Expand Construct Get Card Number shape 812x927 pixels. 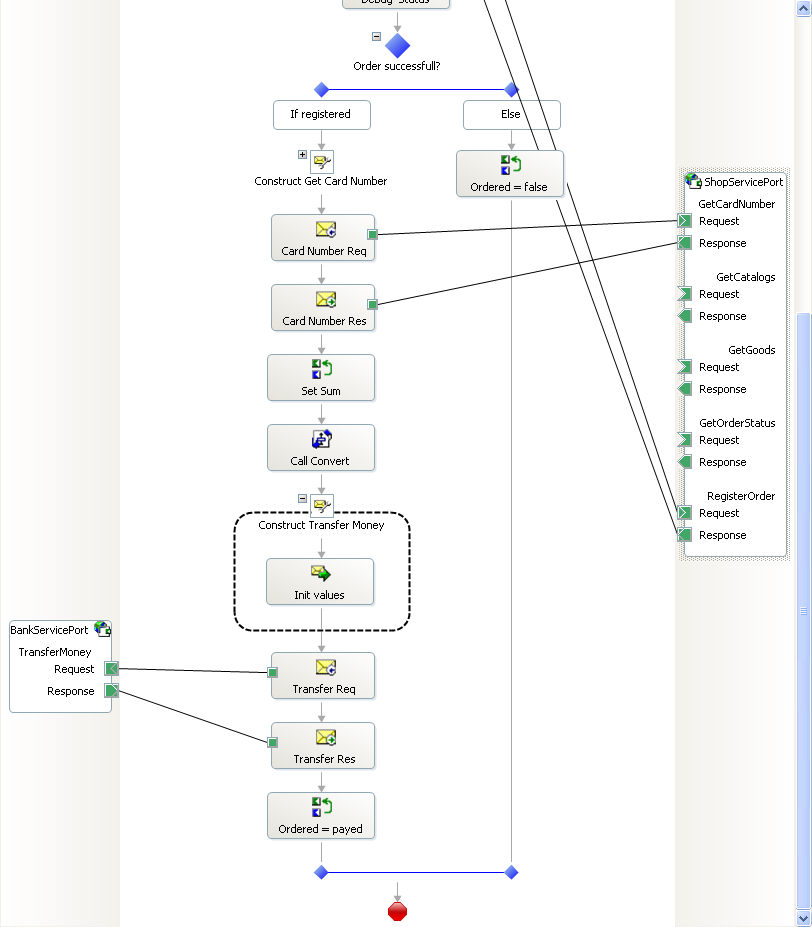(302, 154)
